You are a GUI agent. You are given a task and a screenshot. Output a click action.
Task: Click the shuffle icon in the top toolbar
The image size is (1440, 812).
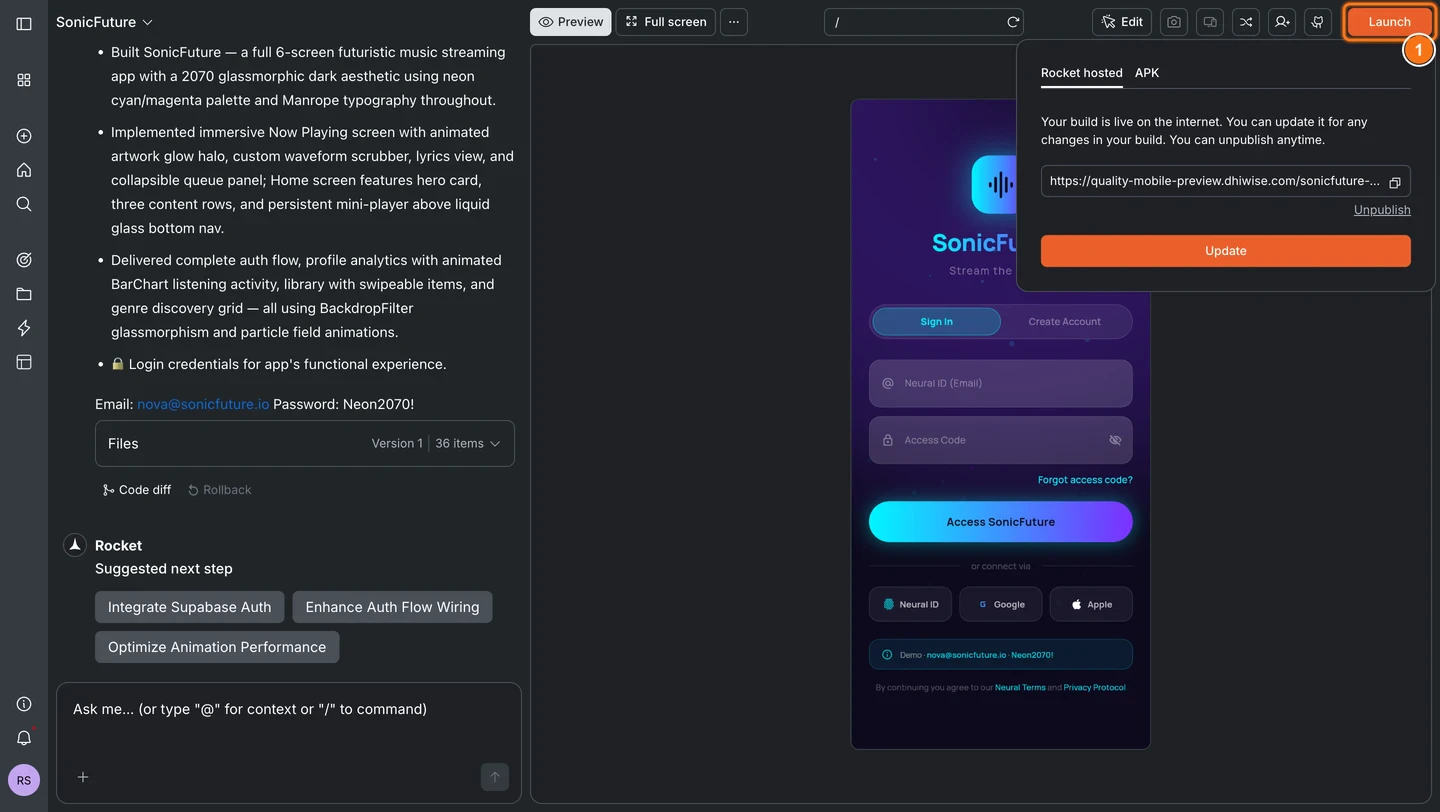pyautogui.click(x=1245, y=21)
